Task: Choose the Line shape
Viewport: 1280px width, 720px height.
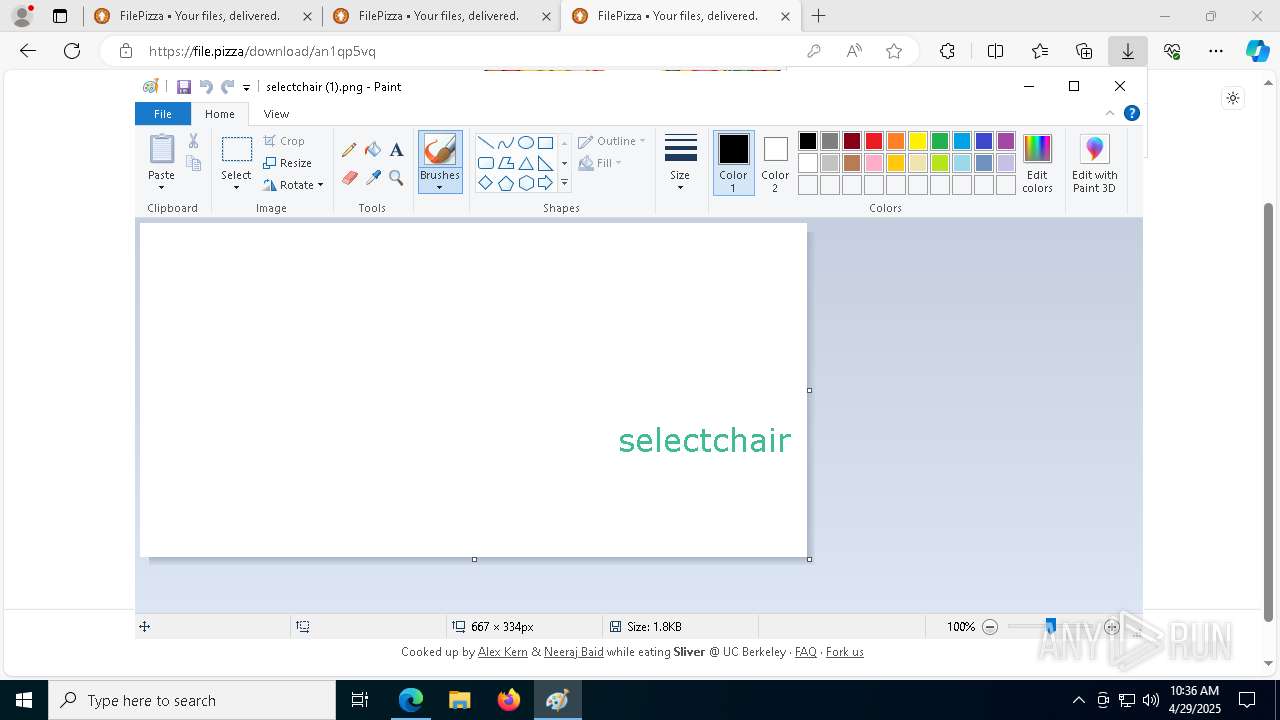Action: point(486,142)
